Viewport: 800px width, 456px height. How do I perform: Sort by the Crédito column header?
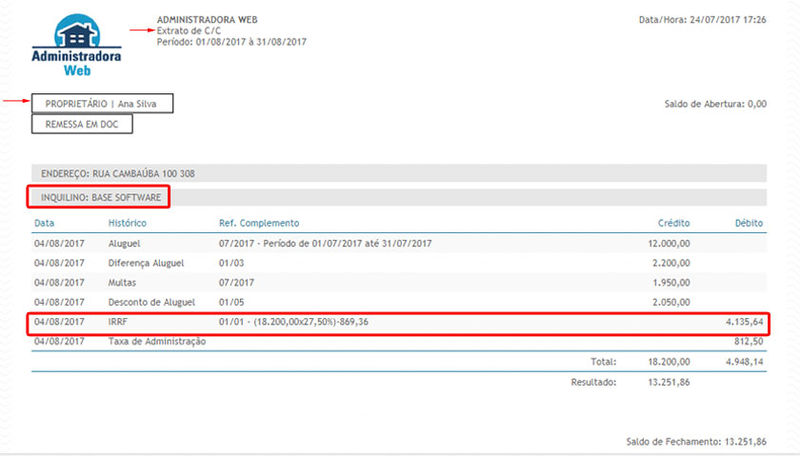click(x=673, y=222)
